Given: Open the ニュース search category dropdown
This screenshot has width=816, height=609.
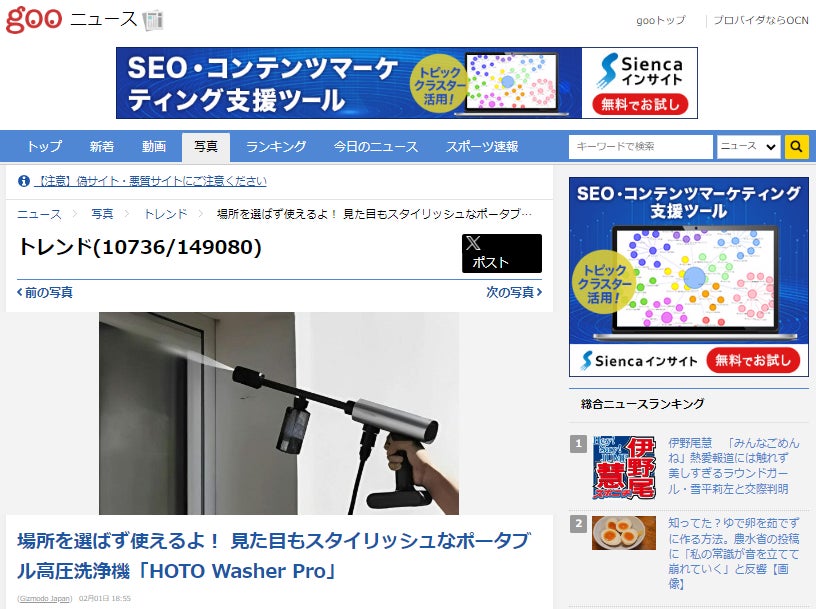Looking at the screenshot, I should (x=748, y=147).
